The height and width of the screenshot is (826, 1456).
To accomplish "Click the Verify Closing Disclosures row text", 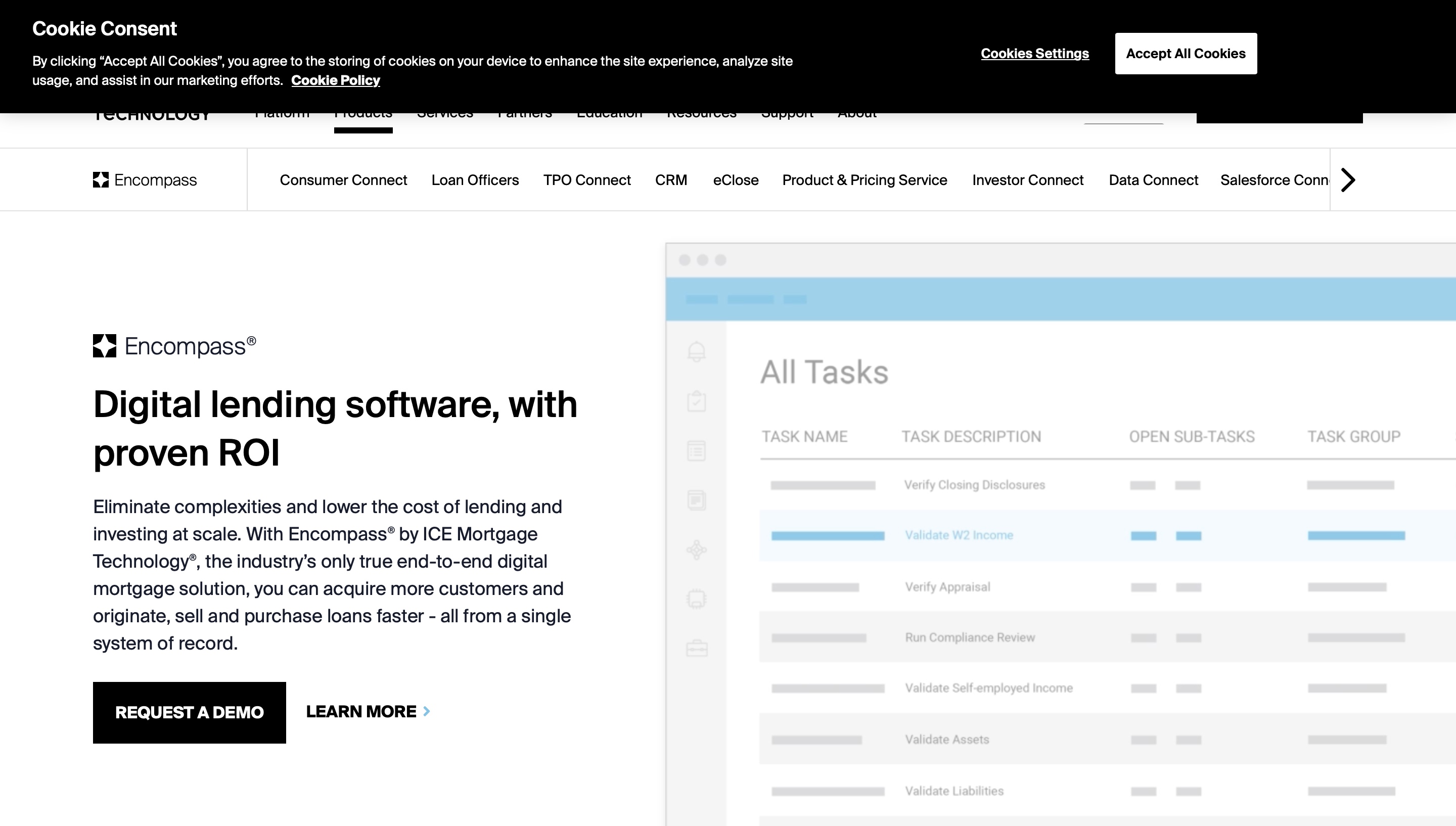I will click(x=974, y=485).
